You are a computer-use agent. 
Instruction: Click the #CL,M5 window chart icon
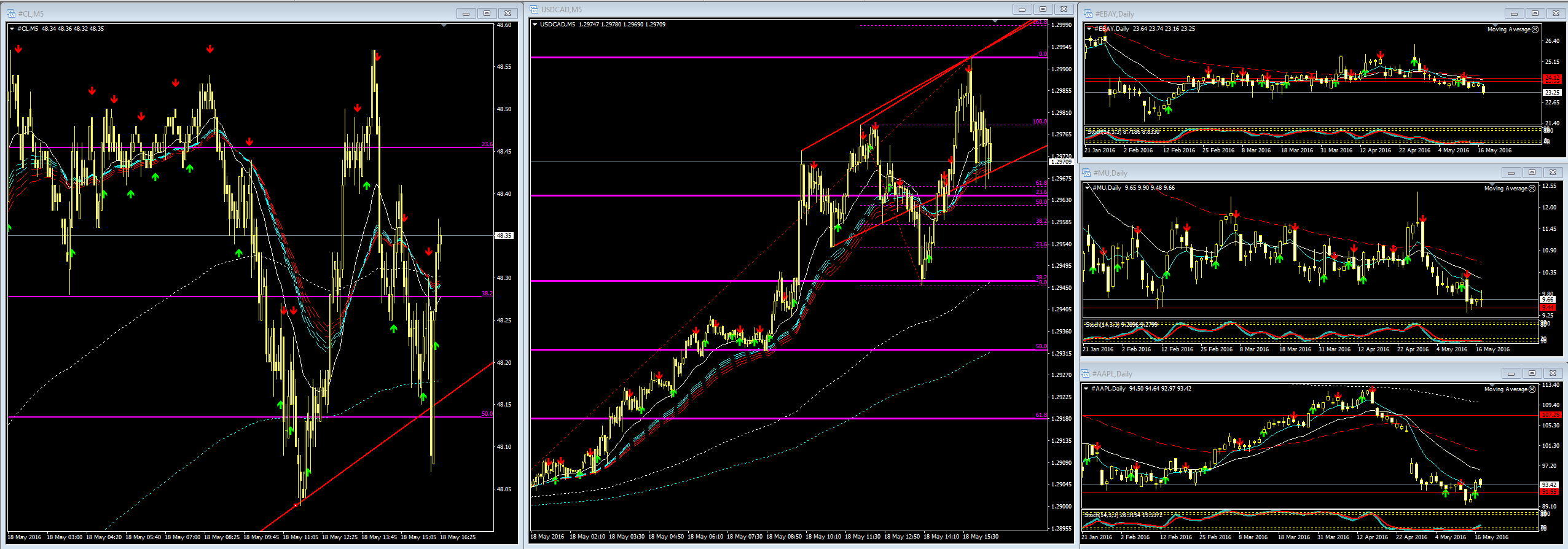click(11, 14)
